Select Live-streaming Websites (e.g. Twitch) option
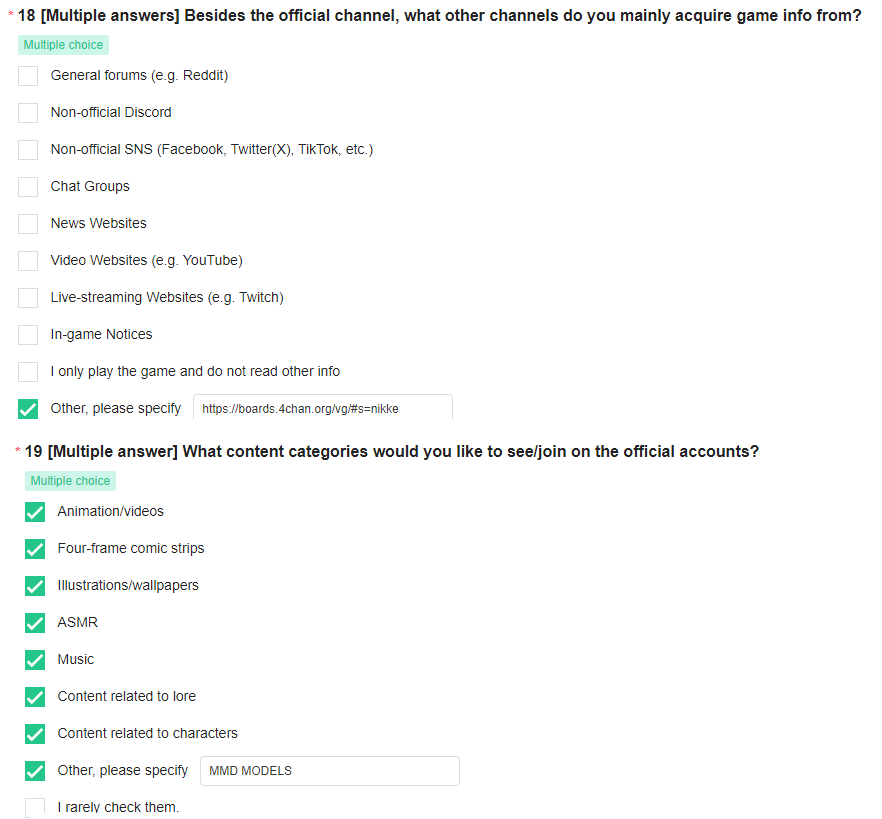This screenshot has width=882, height=819. point(28,298)
